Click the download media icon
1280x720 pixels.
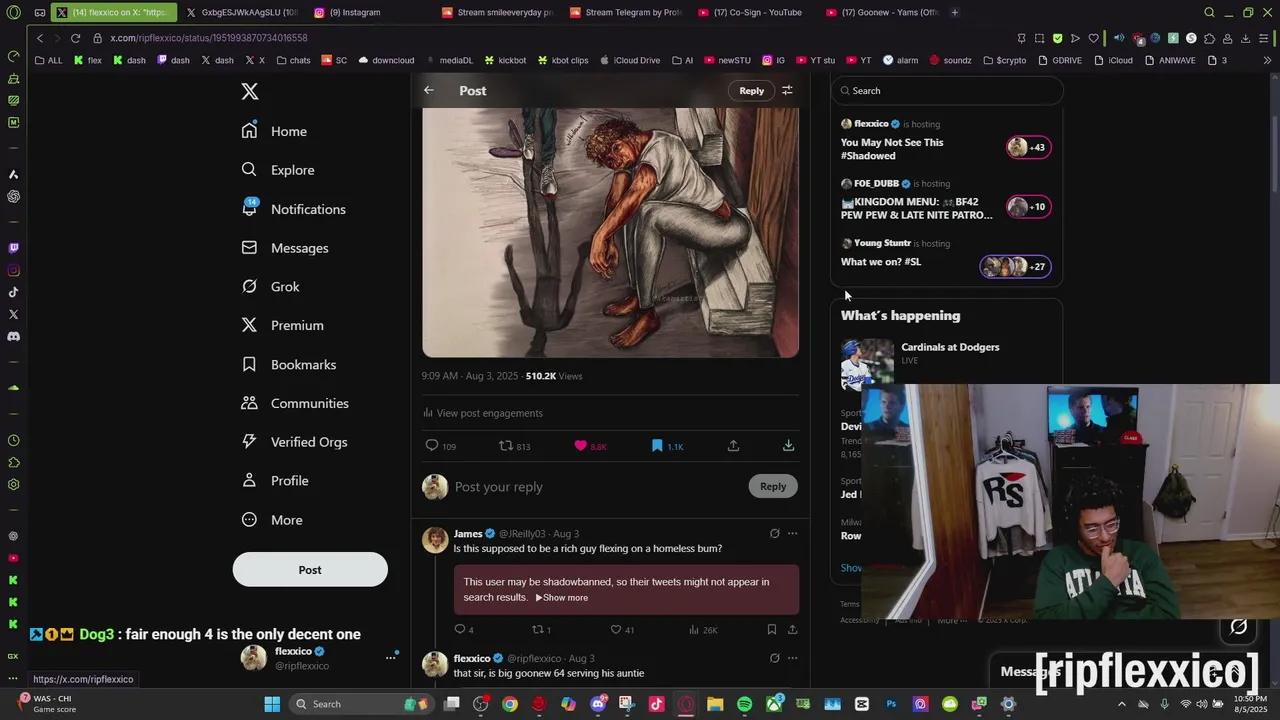[x=788, y=446]
